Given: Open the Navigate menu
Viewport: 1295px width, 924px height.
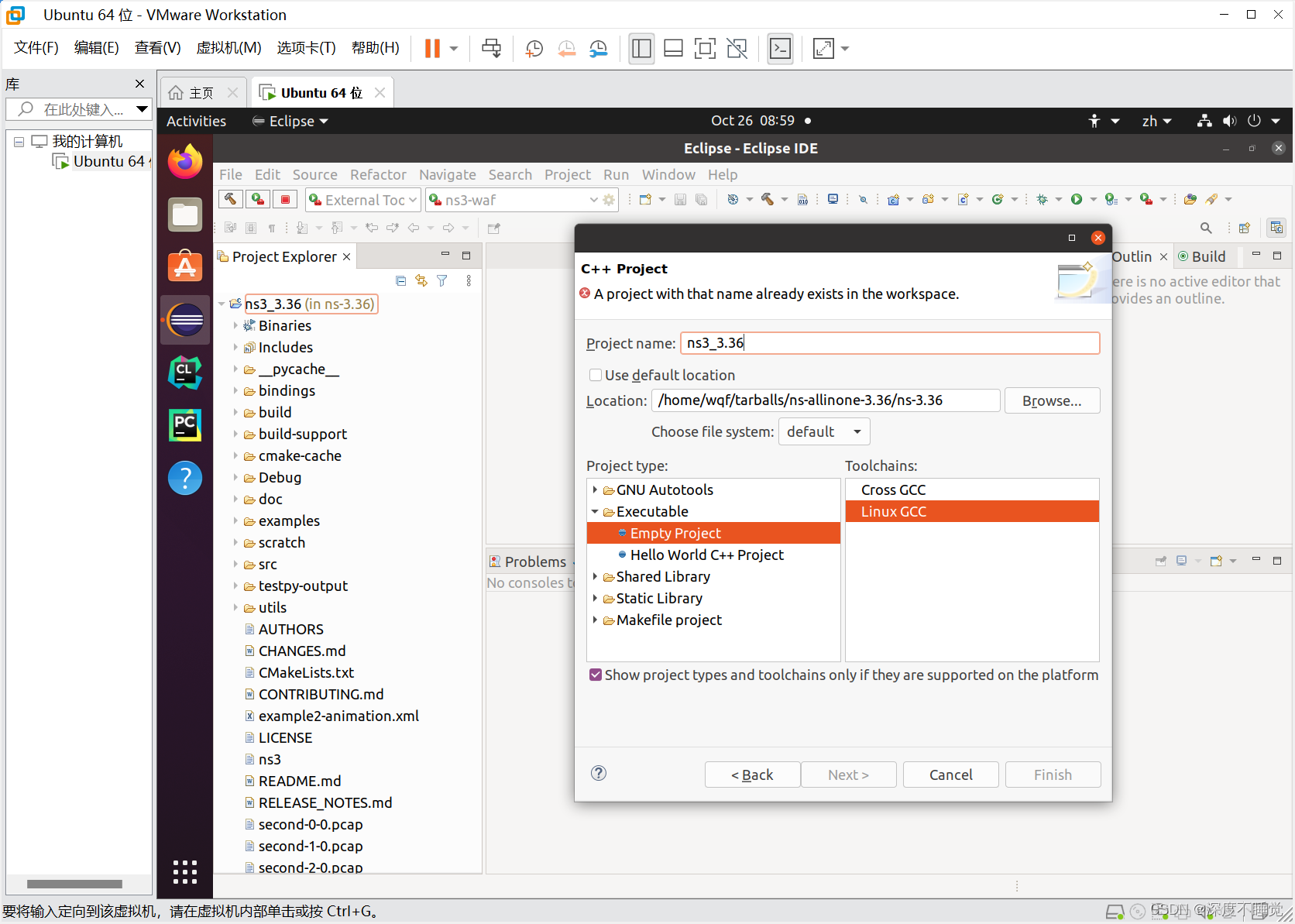Looking at the screenshot, I should (x=448, y=174).
